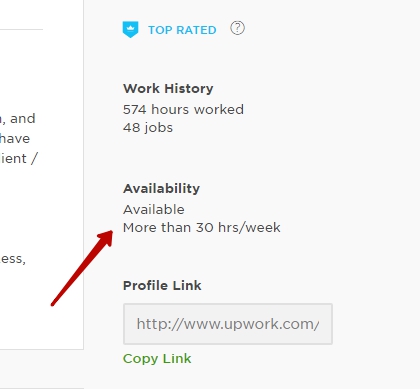This screenshot has height=389, width=420.
Task: Select the TOP RATED label text
Action: [x=182, y=30]
